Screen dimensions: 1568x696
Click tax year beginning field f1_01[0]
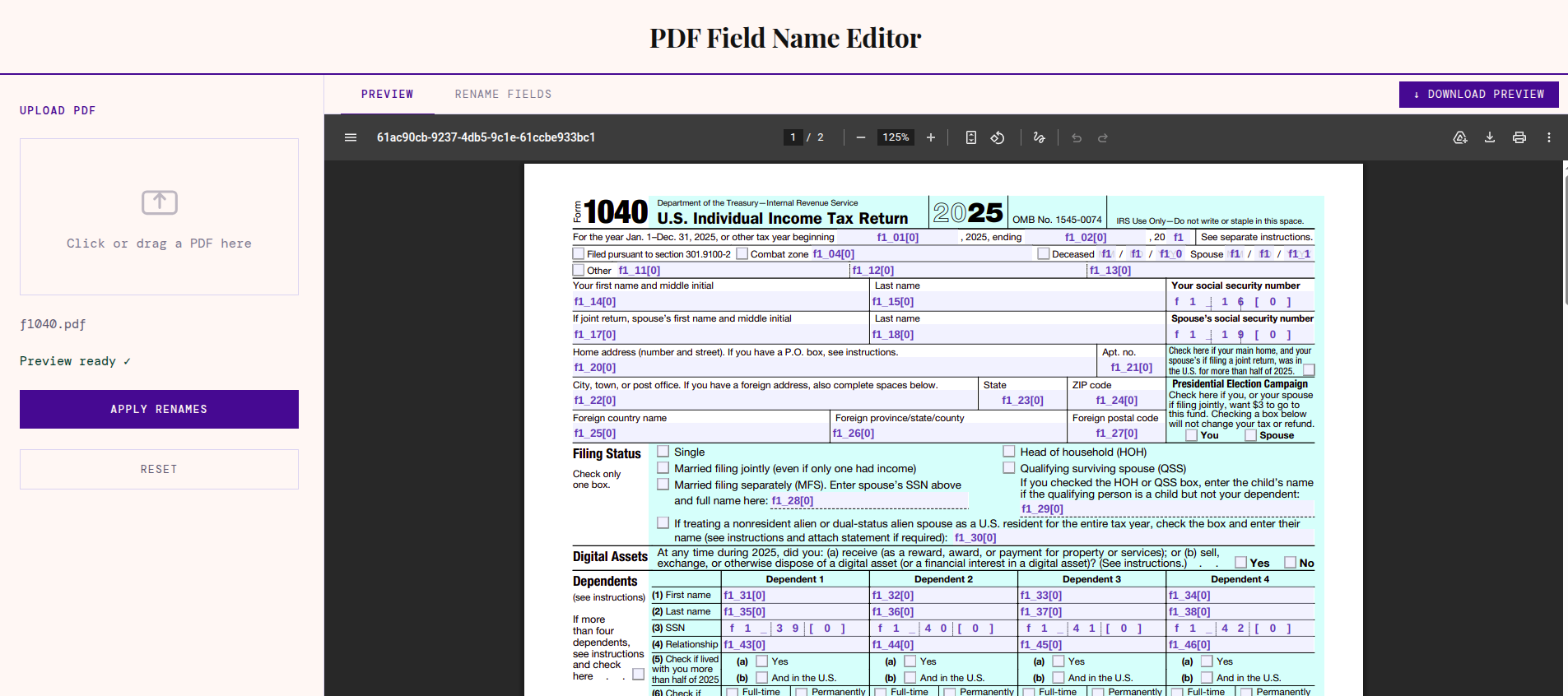point(897,237)
